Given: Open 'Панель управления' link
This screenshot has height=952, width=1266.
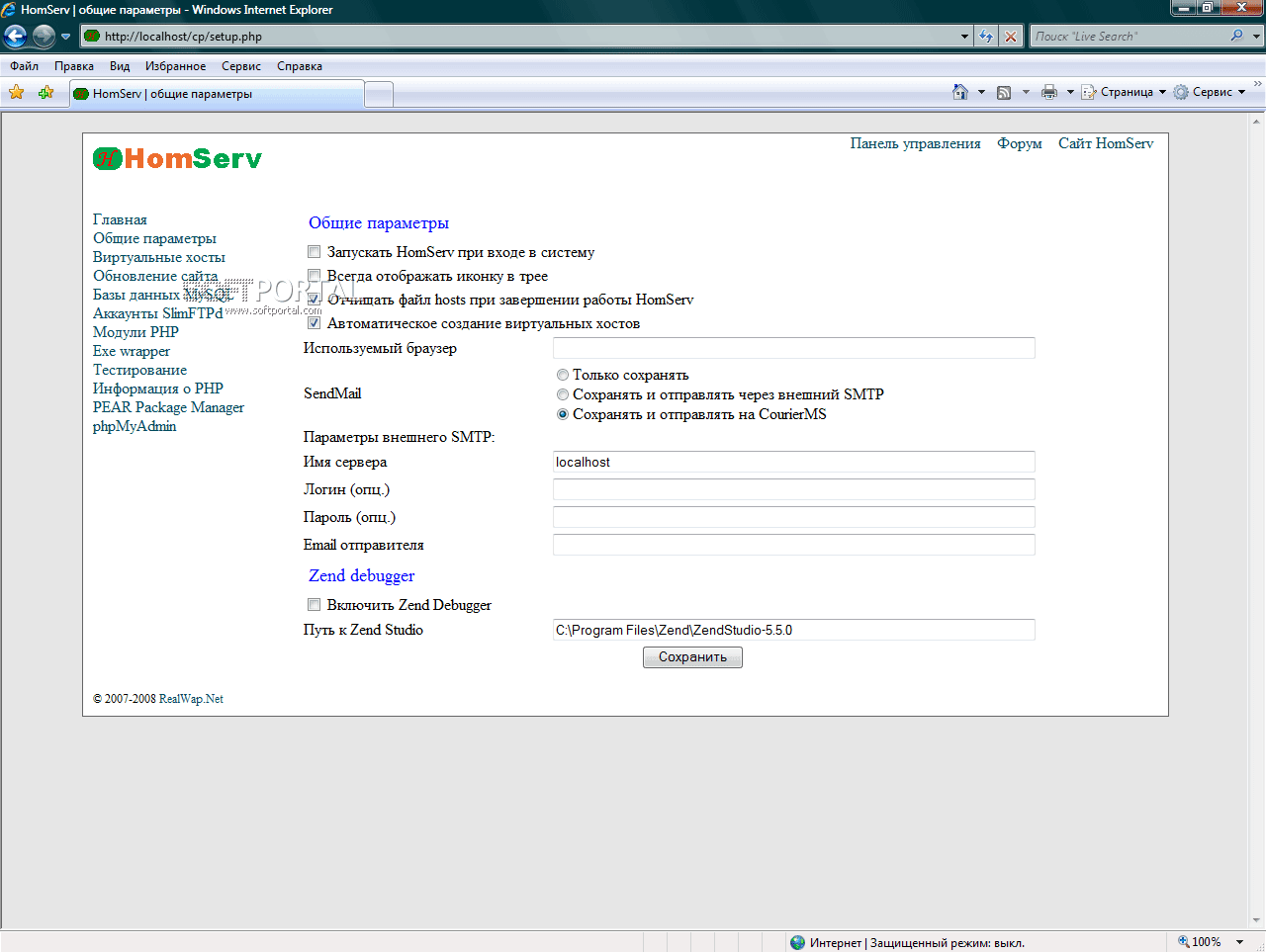Looking at the screenshot, I should tap(916, 143).
